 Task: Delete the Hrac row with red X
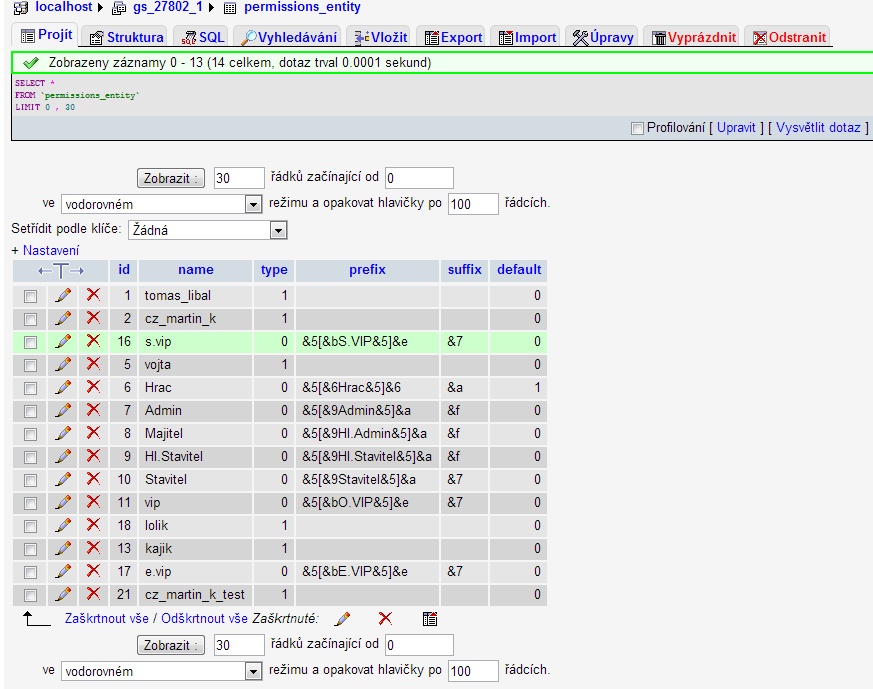pyautogui.click(x=93, y=387)
